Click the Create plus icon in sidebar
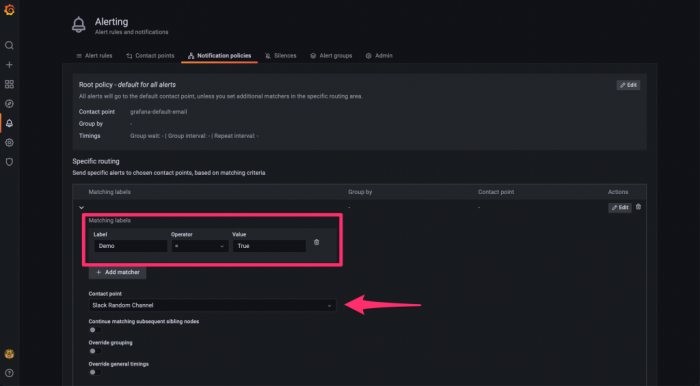 [9, 65]
